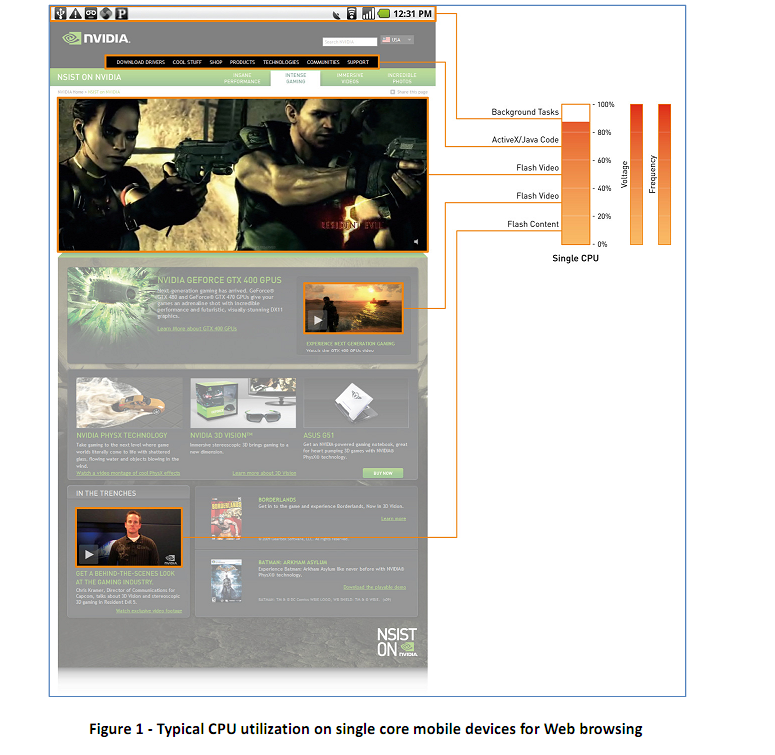This screenshot has height=755, width=775.
Task: Click the ASUS G51 heading
Action: (319, 435)
